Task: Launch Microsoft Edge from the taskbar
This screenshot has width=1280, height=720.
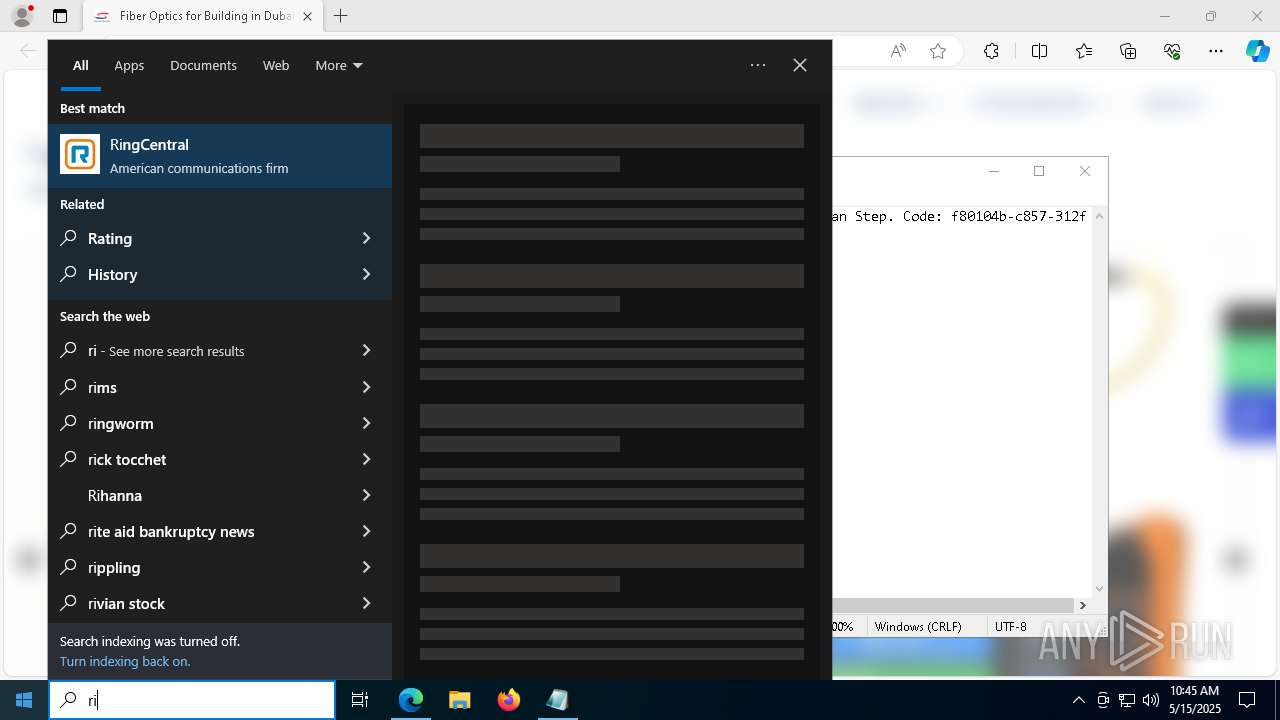Action: [411, 700]
